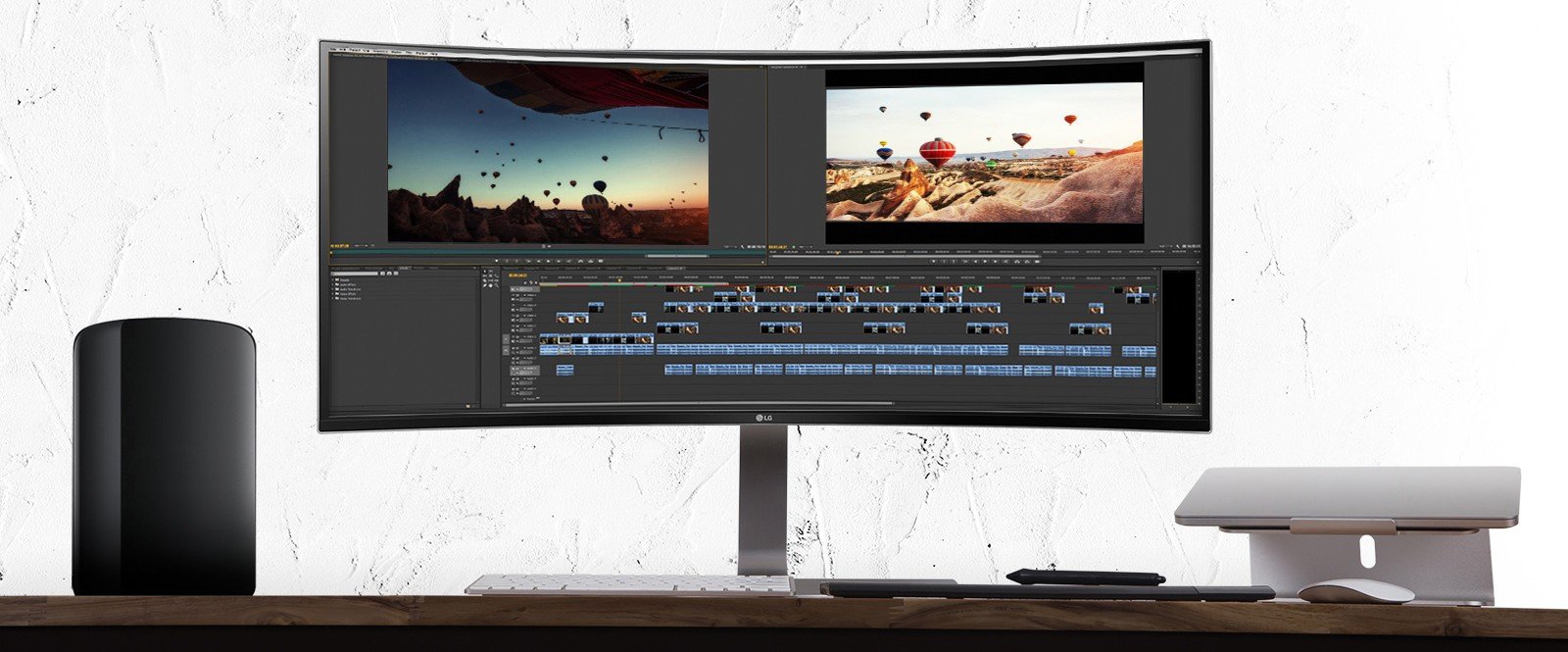Toggle eye visibility on top video track
Screen dimensions: 1568x652
(x=513, y=295)
